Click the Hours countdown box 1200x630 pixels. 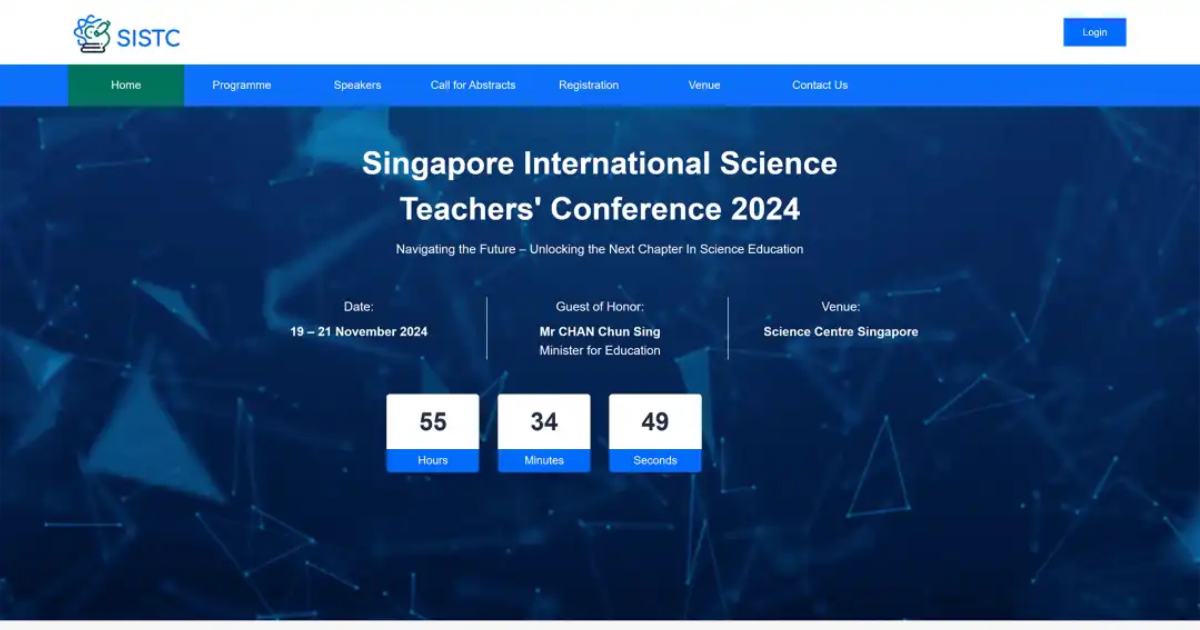click(433, 432)
